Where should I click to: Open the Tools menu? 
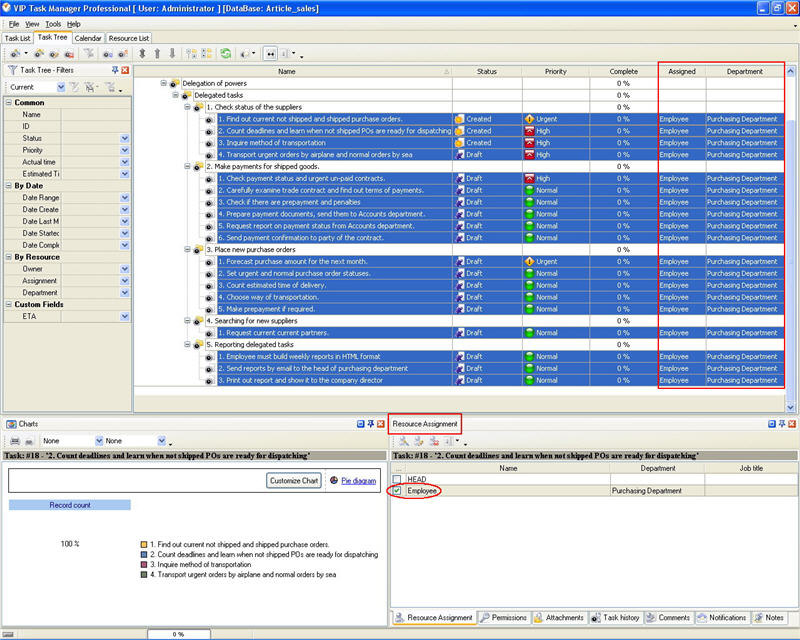53,24
